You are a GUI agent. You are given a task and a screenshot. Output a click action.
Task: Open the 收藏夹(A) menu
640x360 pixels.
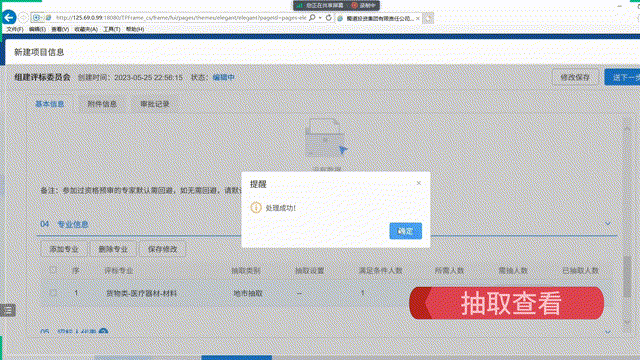tap(86, 29)
